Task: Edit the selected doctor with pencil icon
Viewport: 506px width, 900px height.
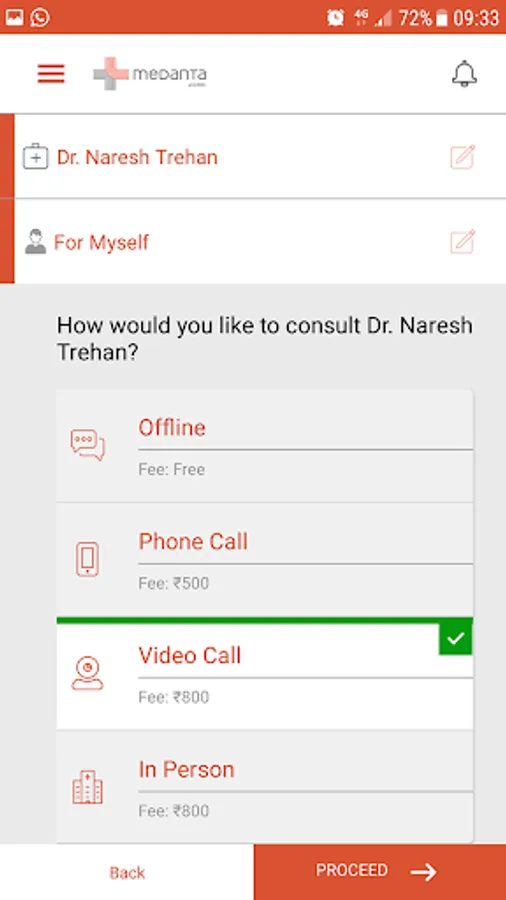Action: click(x=462, y=157)
